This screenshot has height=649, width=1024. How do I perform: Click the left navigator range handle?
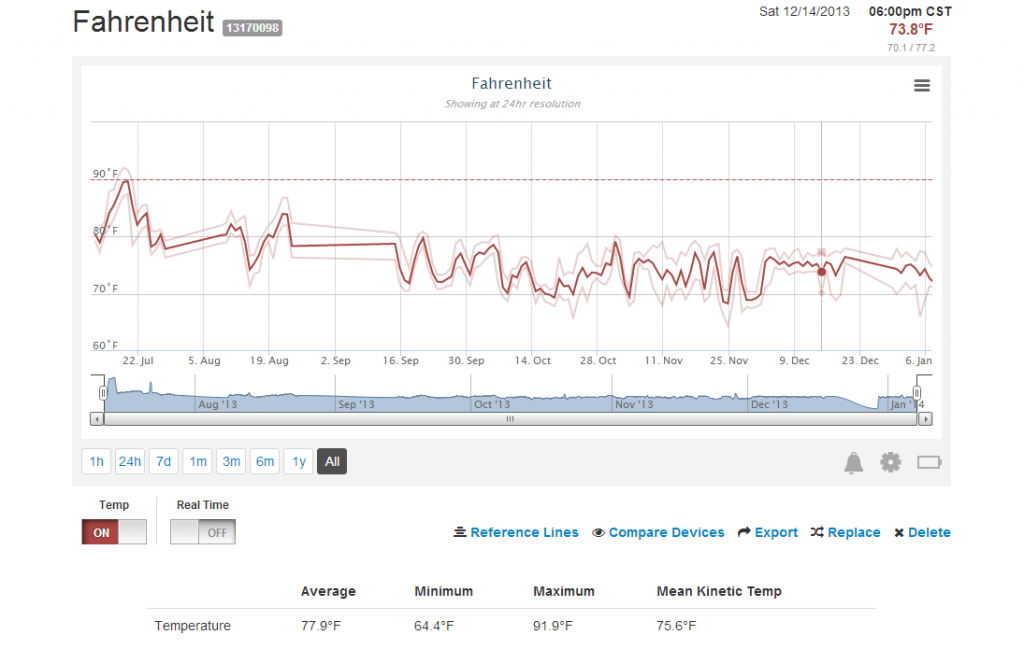(x=103, y=392)
